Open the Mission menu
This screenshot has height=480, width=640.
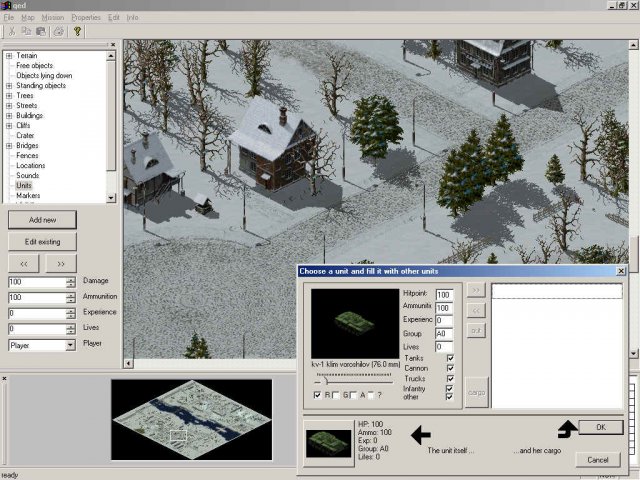point(52,18)
